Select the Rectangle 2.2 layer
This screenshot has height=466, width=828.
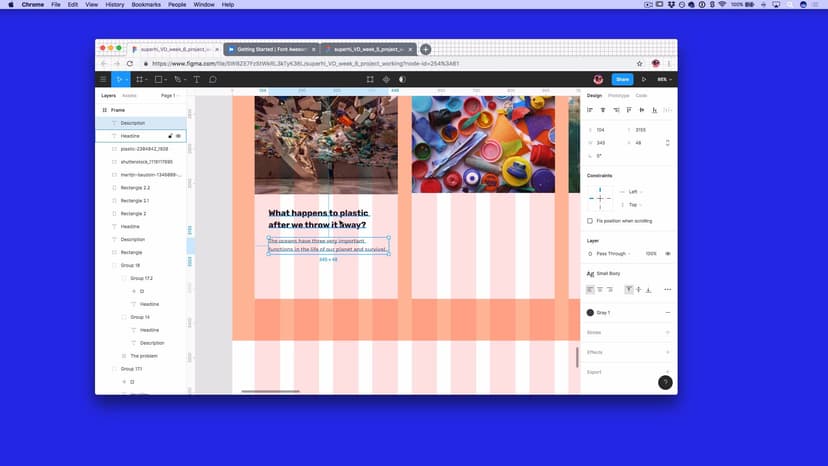pos(135,188)
